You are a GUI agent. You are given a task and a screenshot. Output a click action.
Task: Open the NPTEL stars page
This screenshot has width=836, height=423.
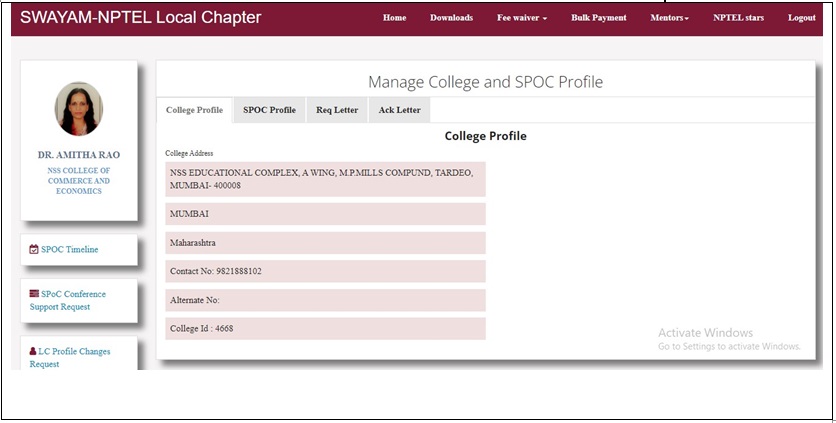[x=738, y=18]
